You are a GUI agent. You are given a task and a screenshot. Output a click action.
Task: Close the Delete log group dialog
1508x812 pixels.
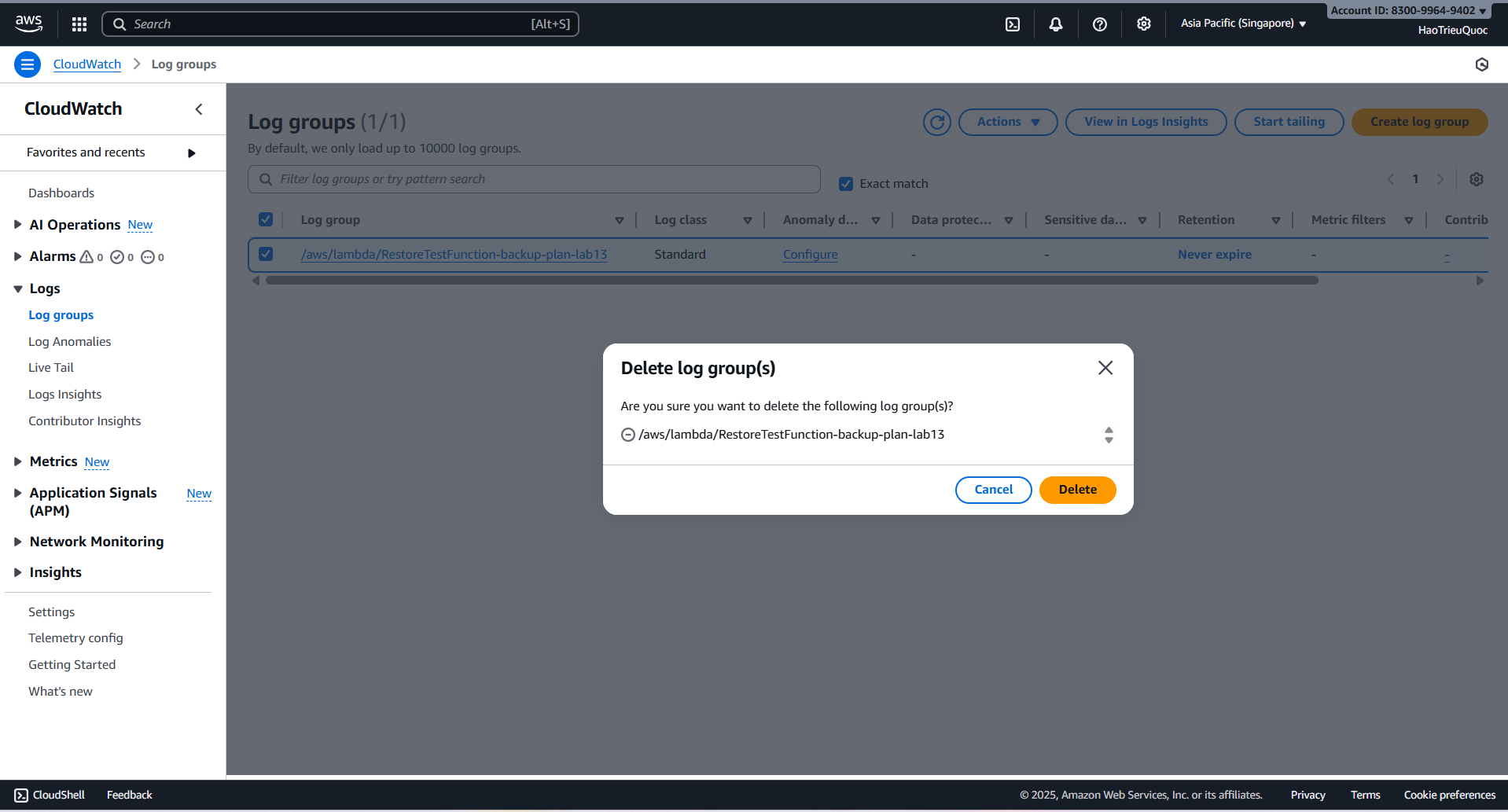pyautogui.click(x=1105, y=368)
